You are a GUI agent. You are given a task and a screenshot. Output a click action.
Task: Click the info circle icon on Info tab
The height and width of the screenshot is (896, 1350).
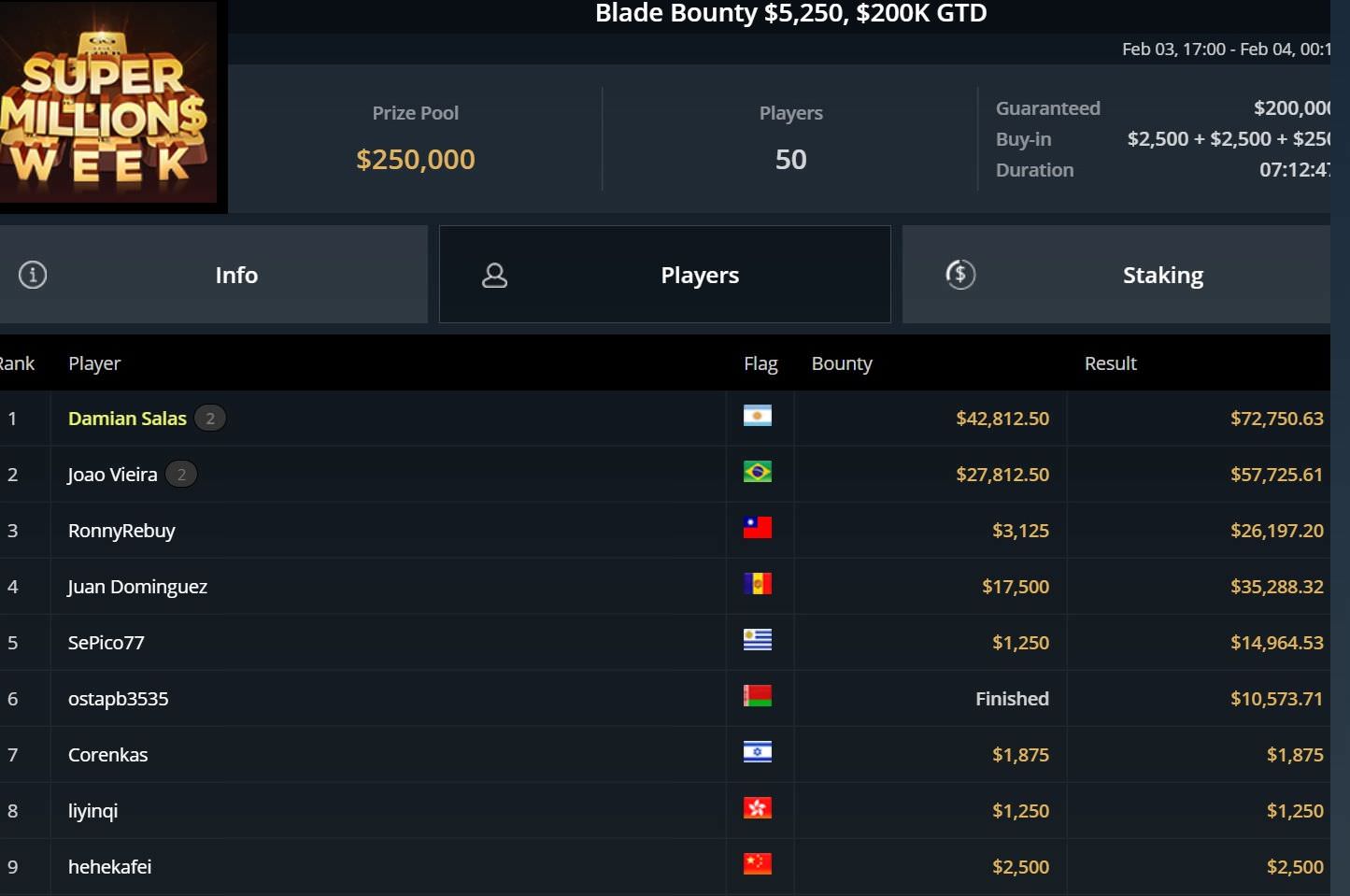[33, 275]
